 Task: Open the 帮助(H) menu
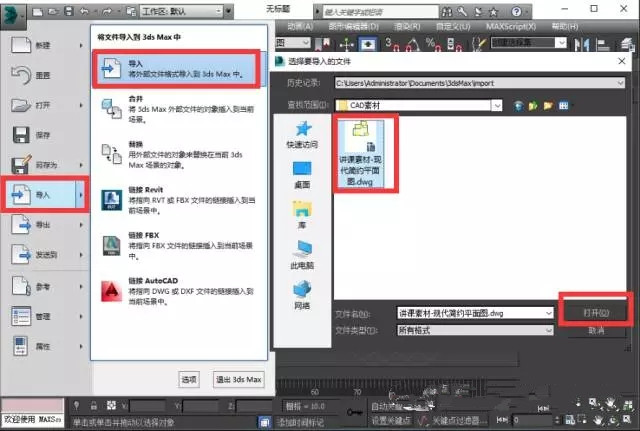[565, 27]
